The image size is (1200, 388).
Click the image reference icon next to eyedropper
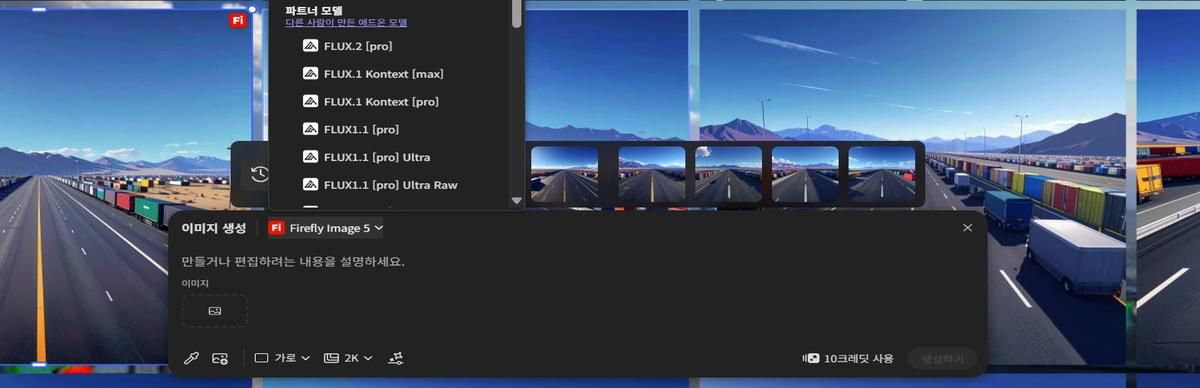pos(220,358)
